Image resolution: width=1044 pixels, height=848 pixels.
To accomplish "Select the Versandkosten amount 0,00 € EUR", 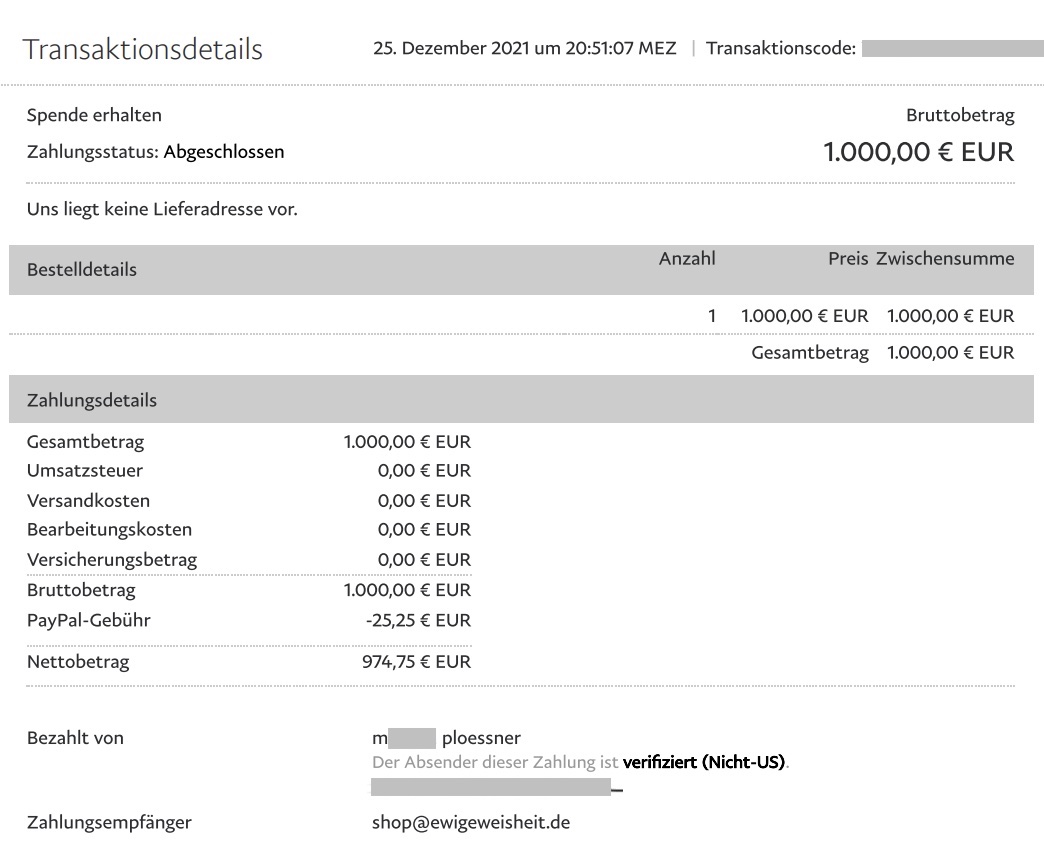I will coord(424,501).
